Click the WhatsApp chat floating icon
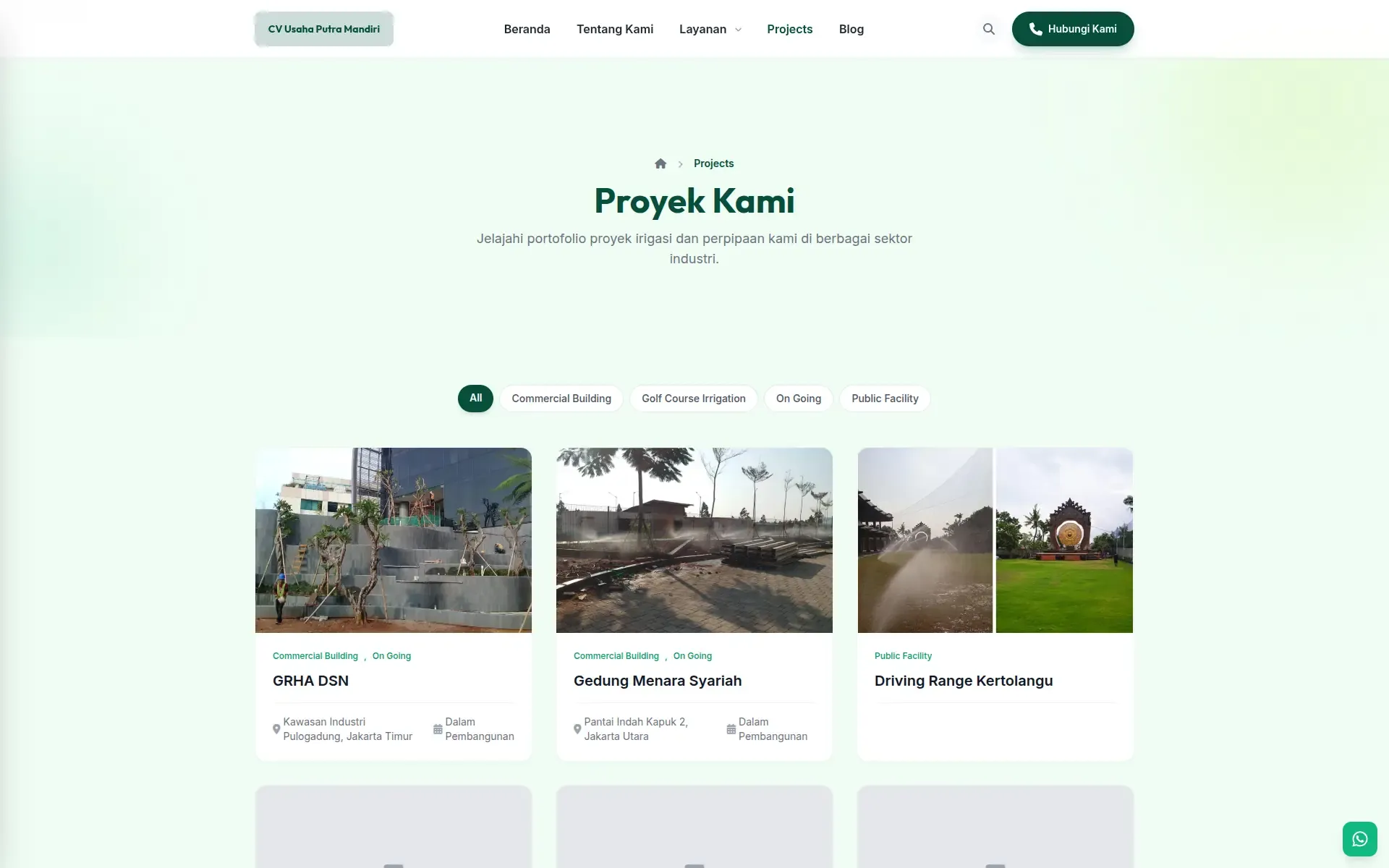The height and width of the screenshot is (868, 1389). pyautogui.click(x=1360, y=839)
